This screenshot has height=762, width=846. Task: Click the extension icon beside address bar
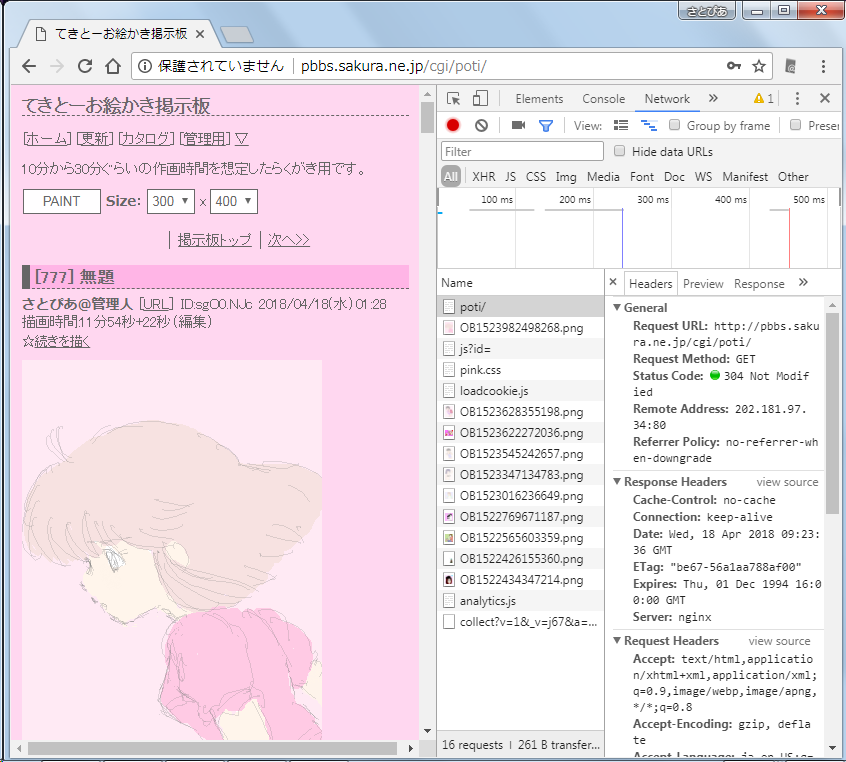(x=790, y=66)
